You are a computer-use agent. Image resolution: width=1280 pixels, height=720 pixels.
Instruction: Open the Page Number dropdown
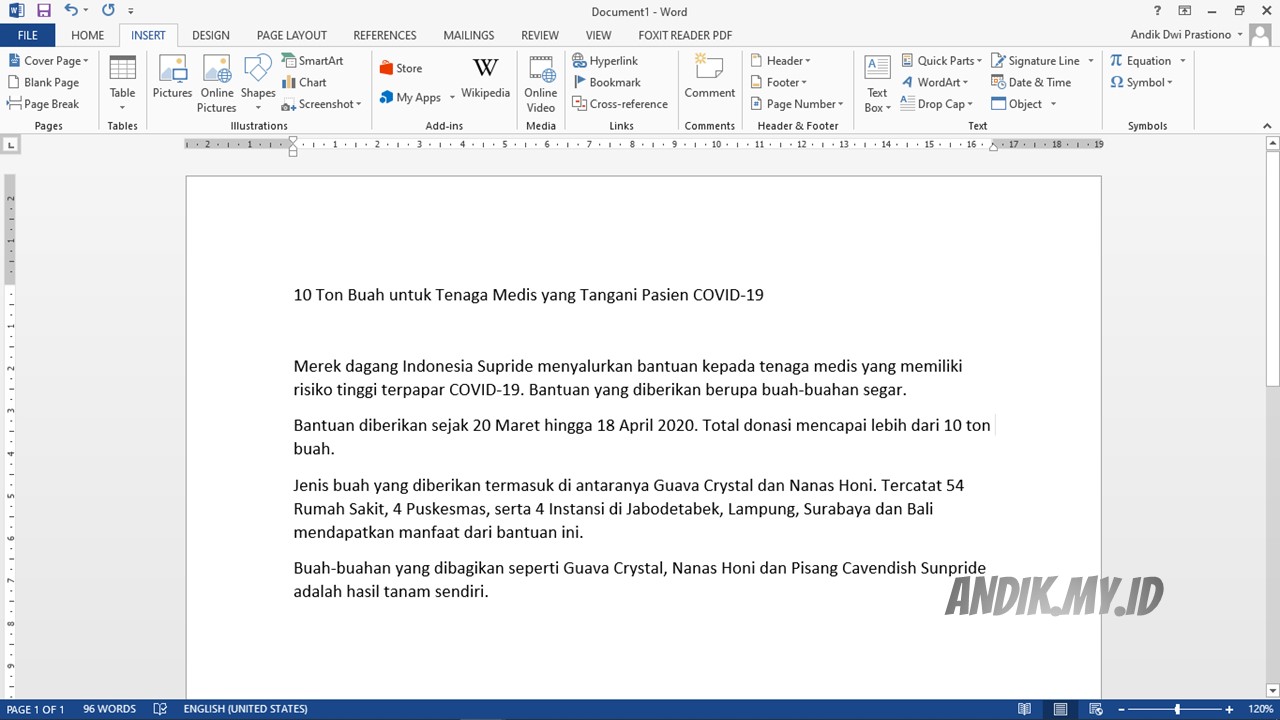pyautogui.click(x=796, y=104)
